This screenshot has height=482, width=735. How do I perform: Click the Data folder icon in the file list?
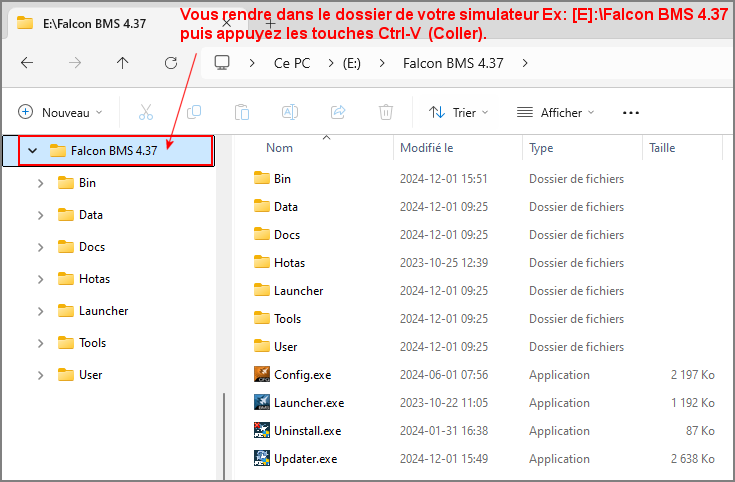click(x=262, y=206)
